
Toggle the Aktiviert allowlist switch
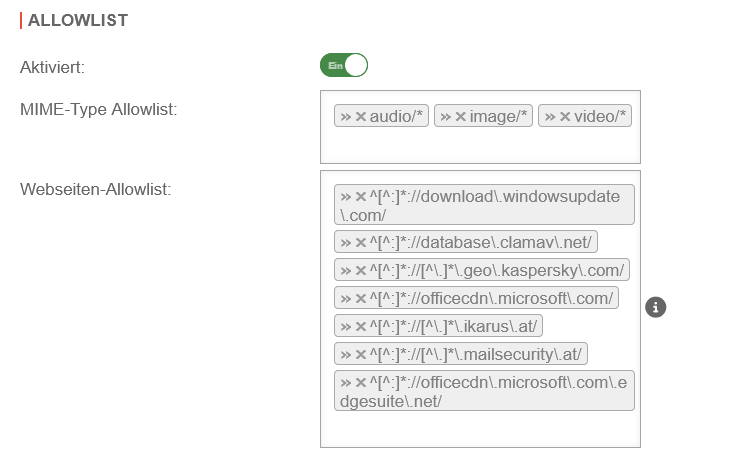(x=344, y=66)
